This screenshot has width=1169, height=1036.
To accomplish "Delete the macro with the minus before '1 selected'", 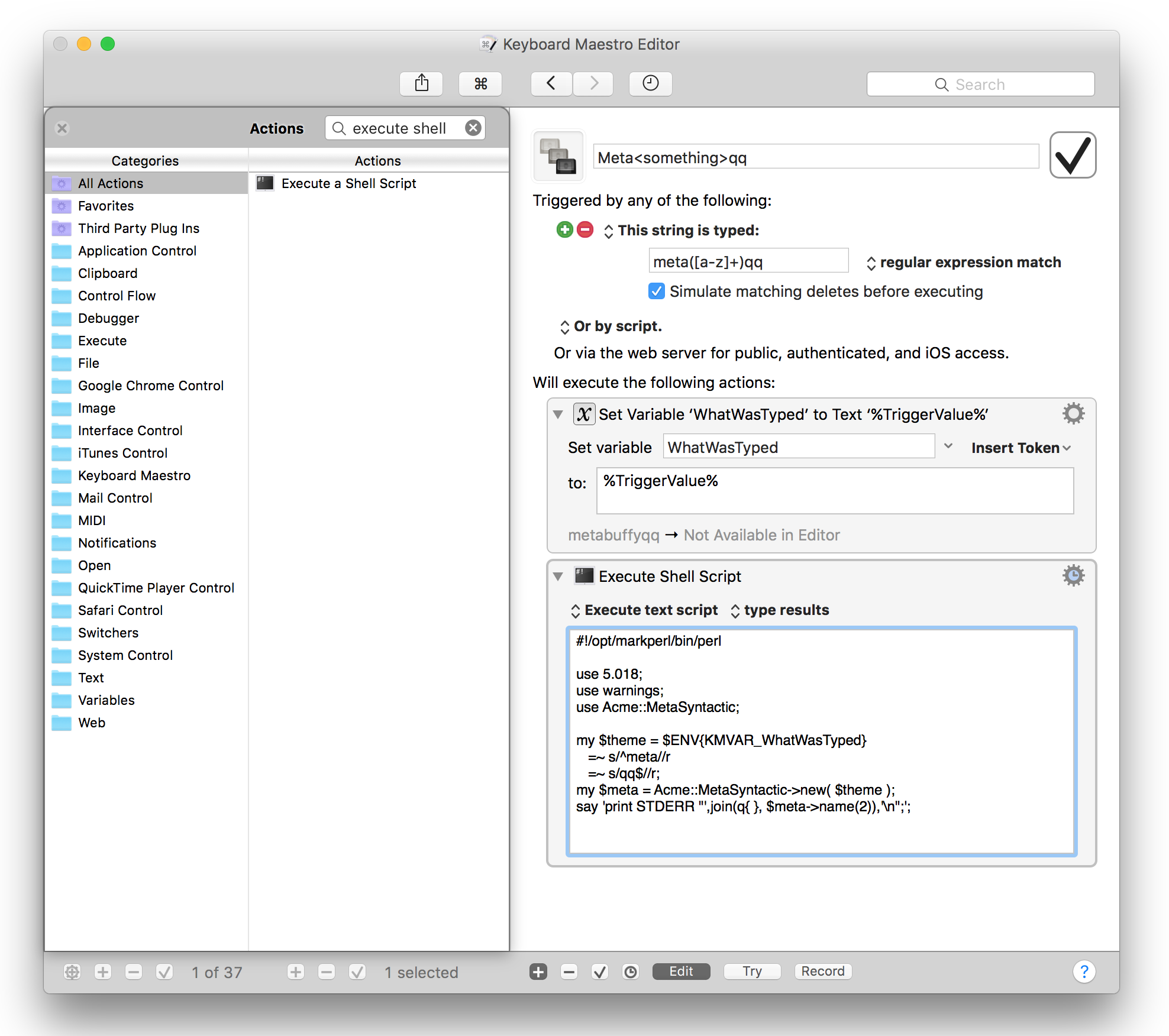I will [327, 972].
